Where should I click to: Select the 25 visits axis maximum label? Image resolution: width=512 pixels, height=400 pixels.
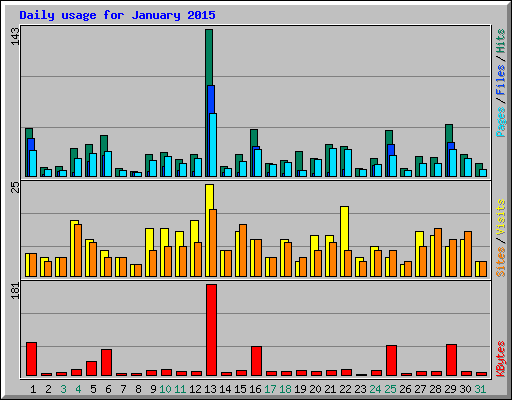click(16, 188)
